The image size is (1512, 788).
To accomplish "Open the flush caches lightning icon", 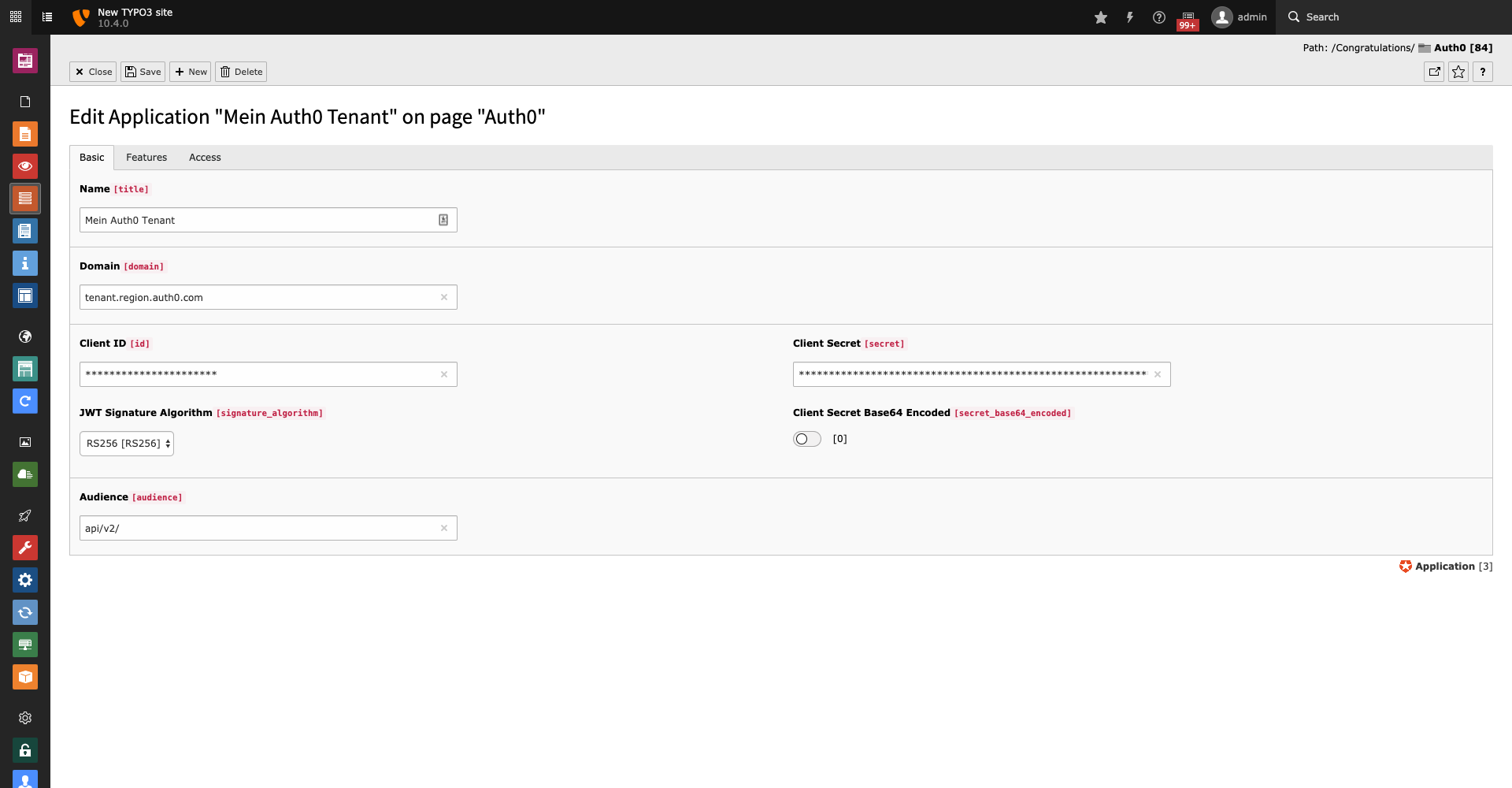I will click(x=1130, y=17).
